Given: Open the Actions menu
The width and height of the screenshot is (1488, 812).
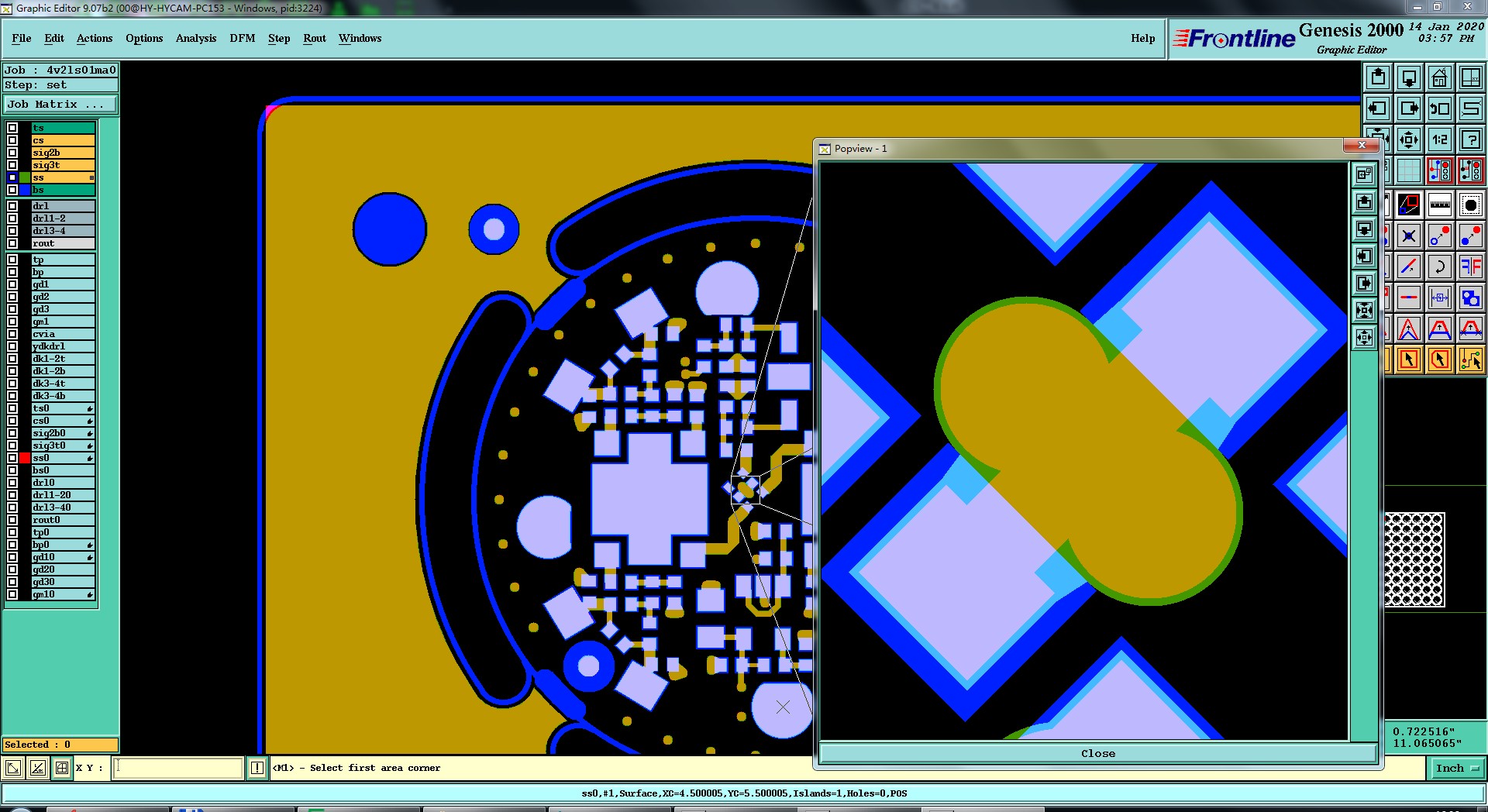Looking at the screenshot, I should pos(95,38).
